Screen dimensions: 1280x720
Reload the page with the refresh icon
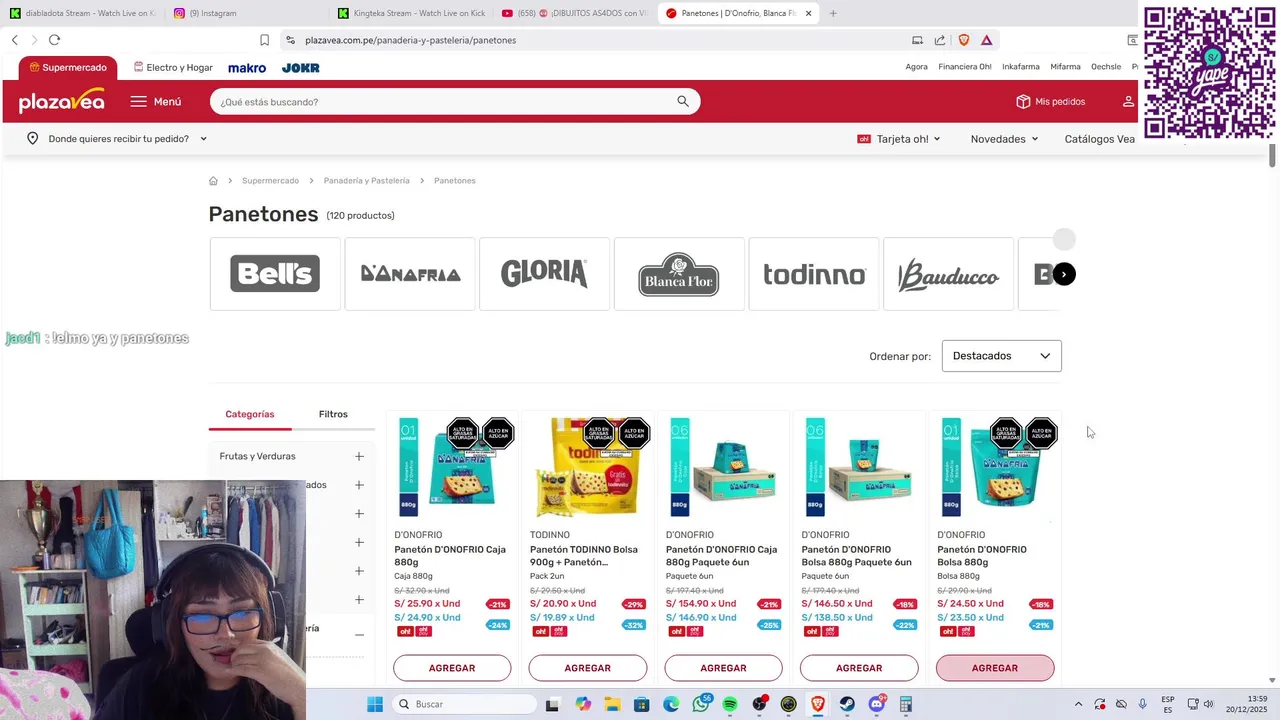(54, 40)
